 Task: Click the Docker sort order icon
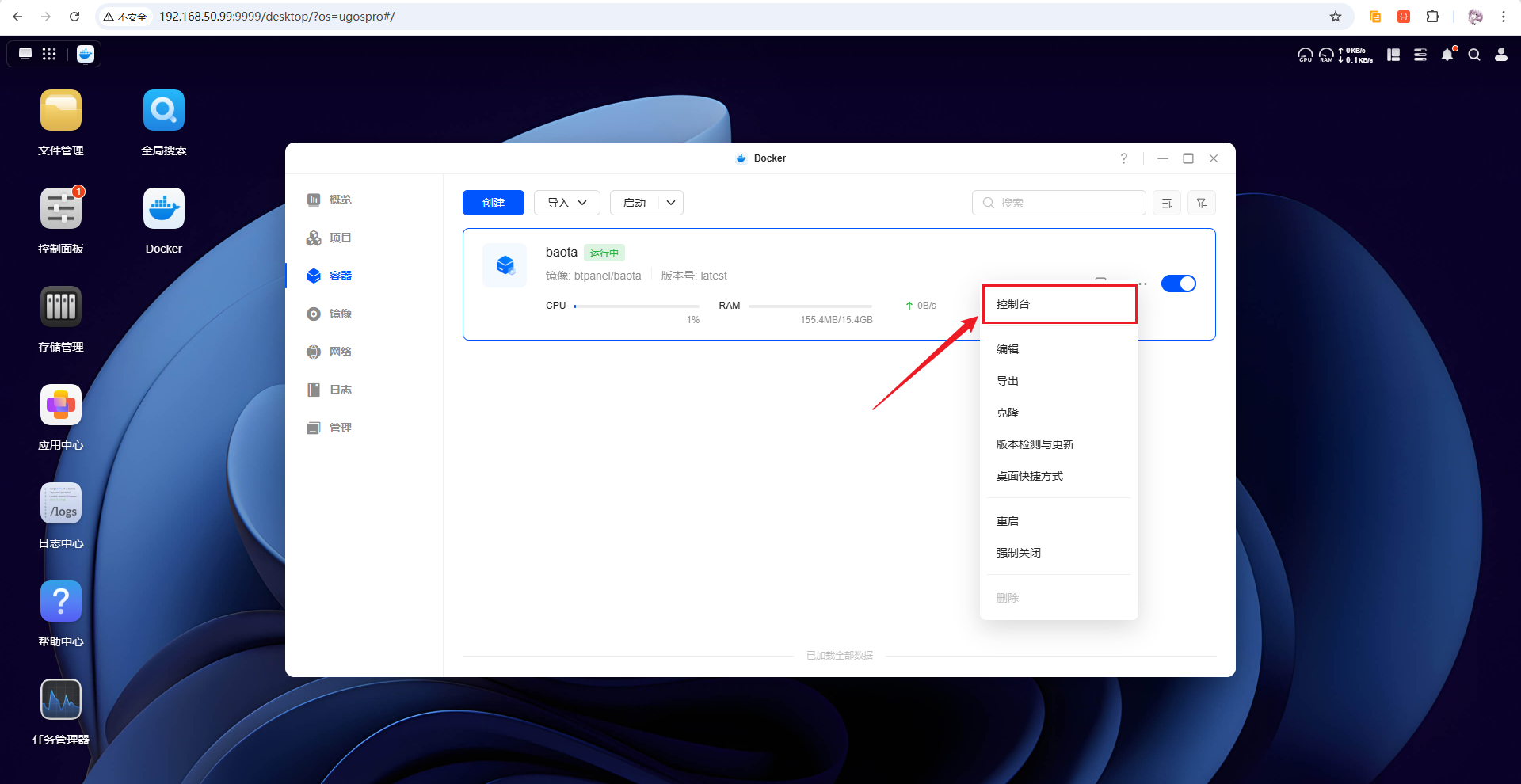click(x=1166, y=204)
